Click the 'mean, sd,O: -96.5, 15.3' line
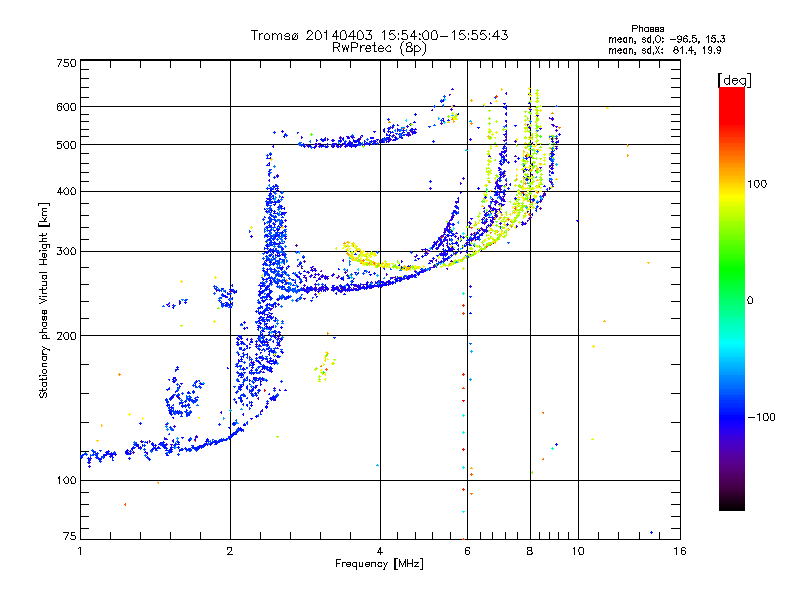The height and width of the screenshot is (600, 800). [x=667, y=39]
